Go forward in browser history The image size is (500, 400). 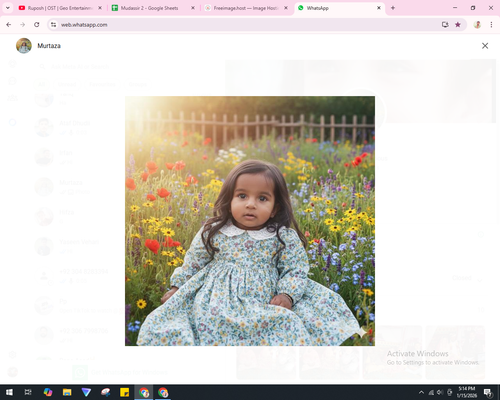(22, 25)
